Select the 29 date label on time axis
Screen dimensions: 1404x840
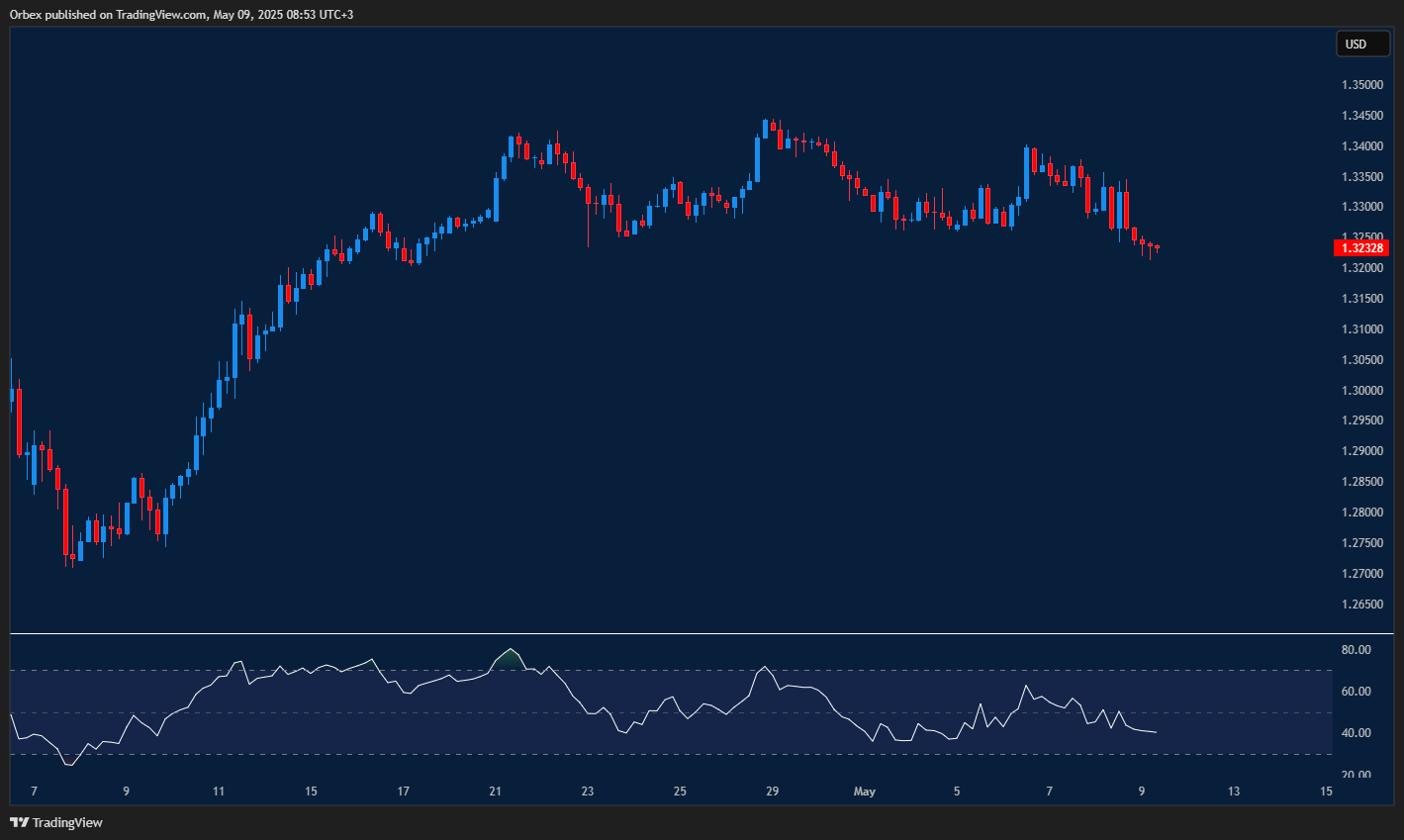773,792
